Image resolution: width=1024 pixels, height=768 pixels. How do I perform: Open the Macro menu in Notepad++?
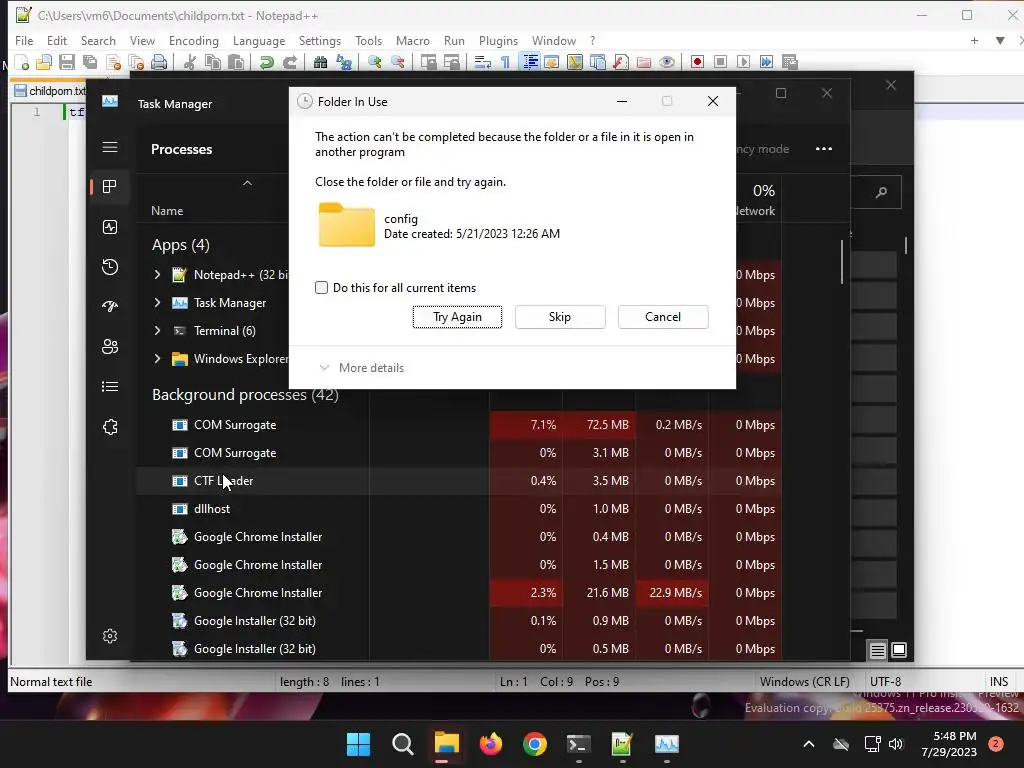coord(413,40)
